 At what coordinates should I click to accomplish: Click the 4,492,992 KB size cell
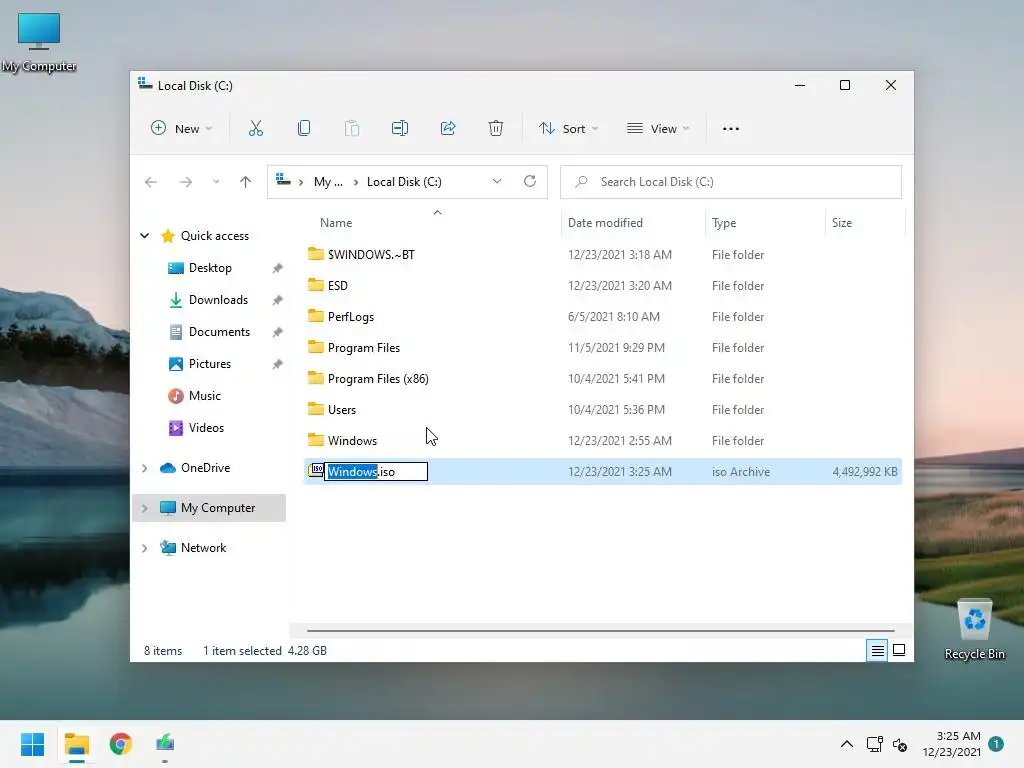click(x=865, y=472)
